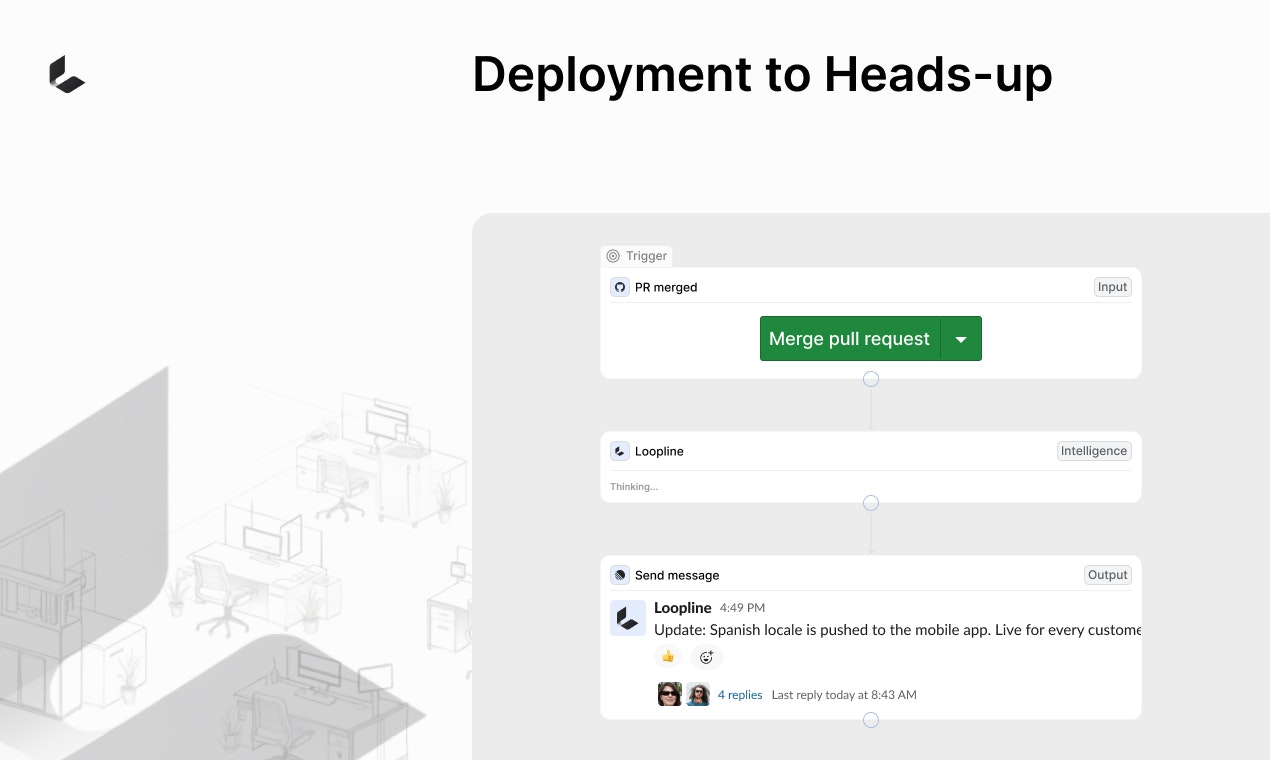Image resolution: width=1270 pixels, height=760 pixels.
Task: Click the "Thinking..." status text
Action: pyautogui.click(x=634, y=487)
